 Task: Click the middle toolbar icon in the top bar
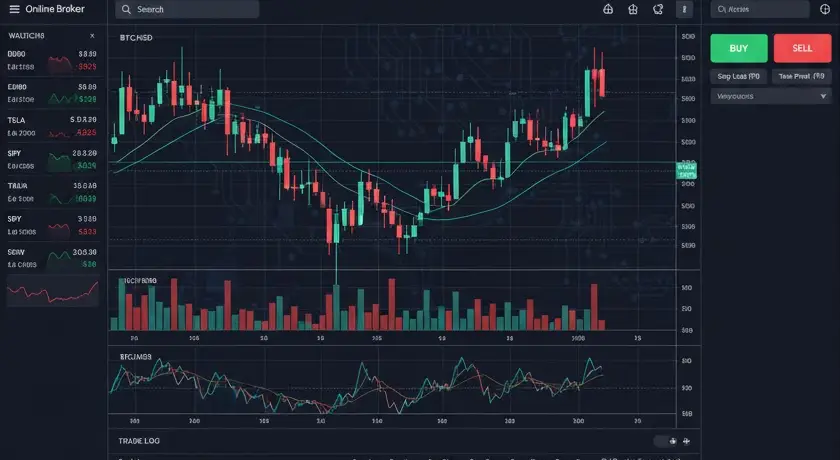(x=633, y=9)
